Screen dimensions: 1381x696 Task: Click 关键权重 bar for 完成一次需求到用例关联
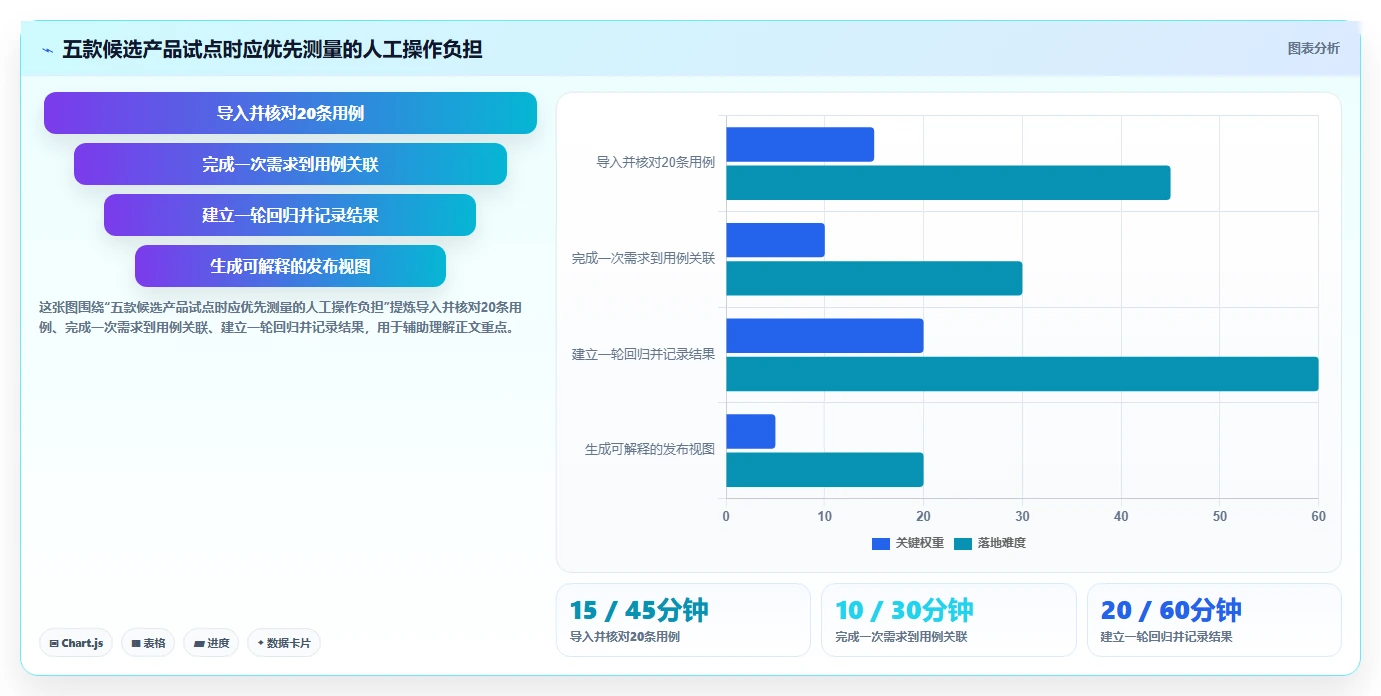click(x=775, y=240)
